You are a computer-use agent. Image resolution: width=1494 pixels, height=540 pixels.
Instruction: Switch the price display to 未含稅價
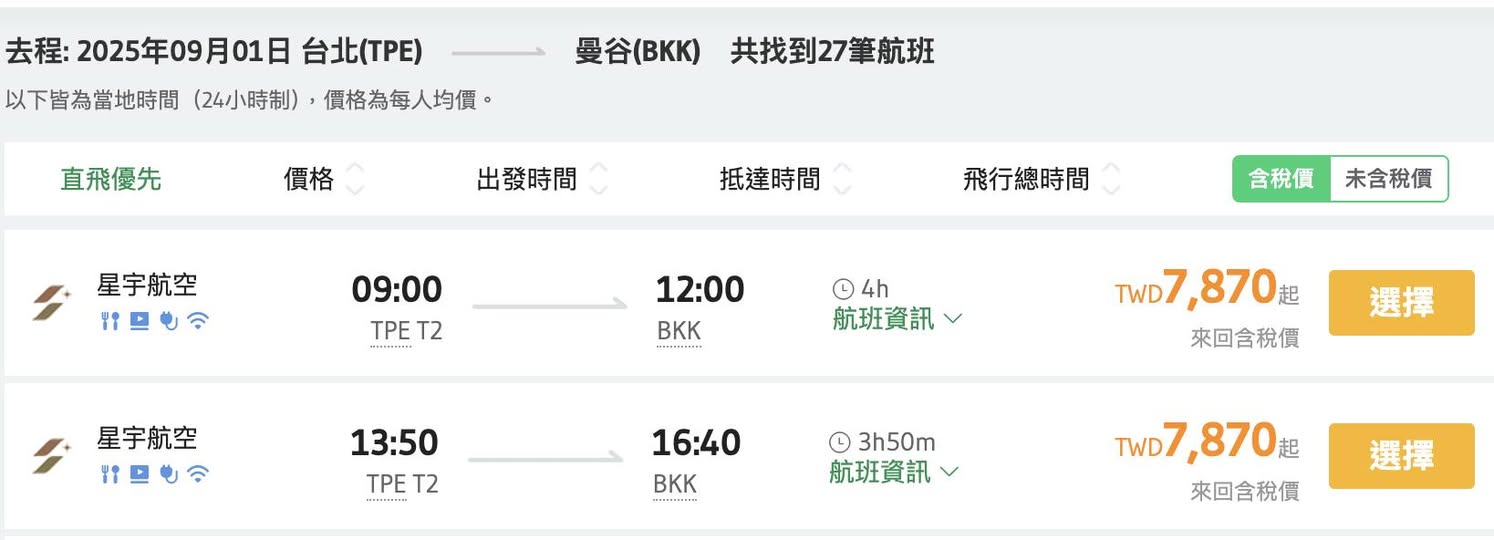1388,179
